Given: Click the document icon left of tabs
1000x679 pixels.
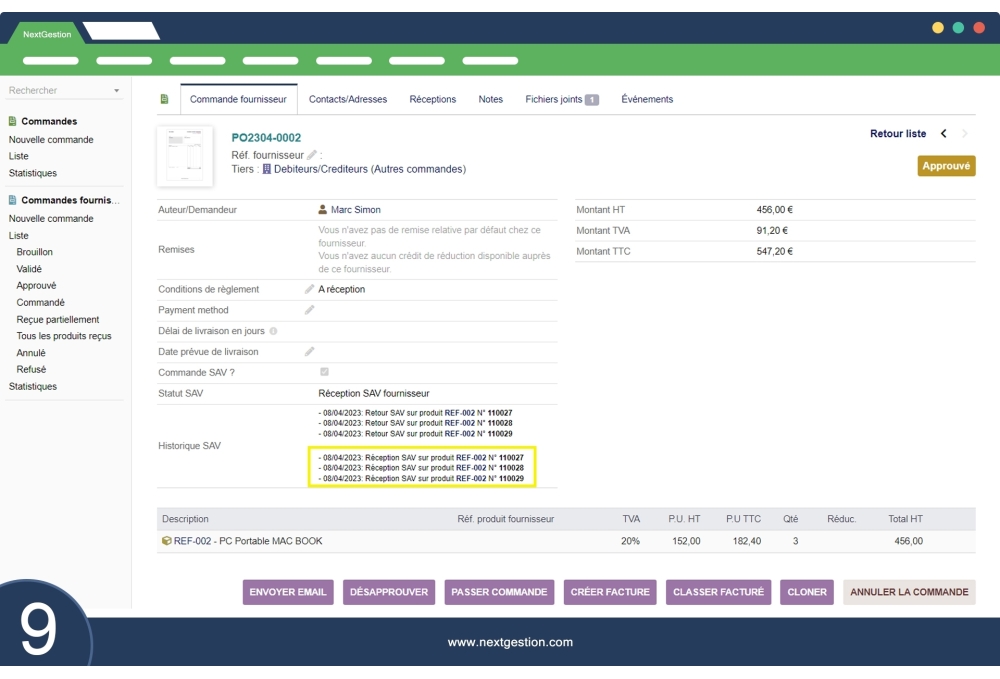Looking at the screenshot, I should click(x=164, y=99).
